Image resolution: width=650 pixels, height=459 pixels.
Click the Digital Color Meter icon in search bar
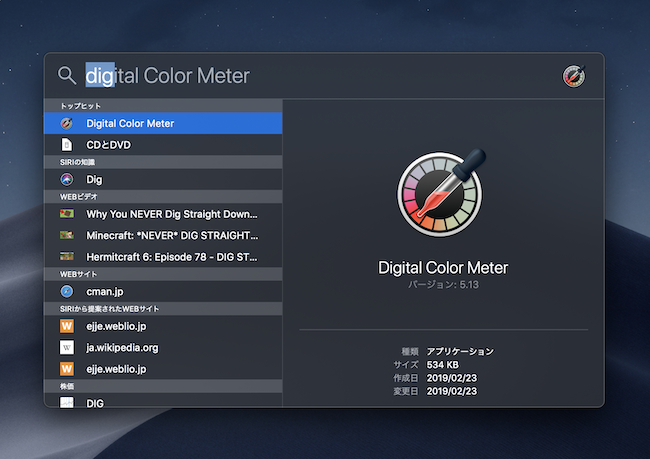pyautogui.click(x=574, y=76)
